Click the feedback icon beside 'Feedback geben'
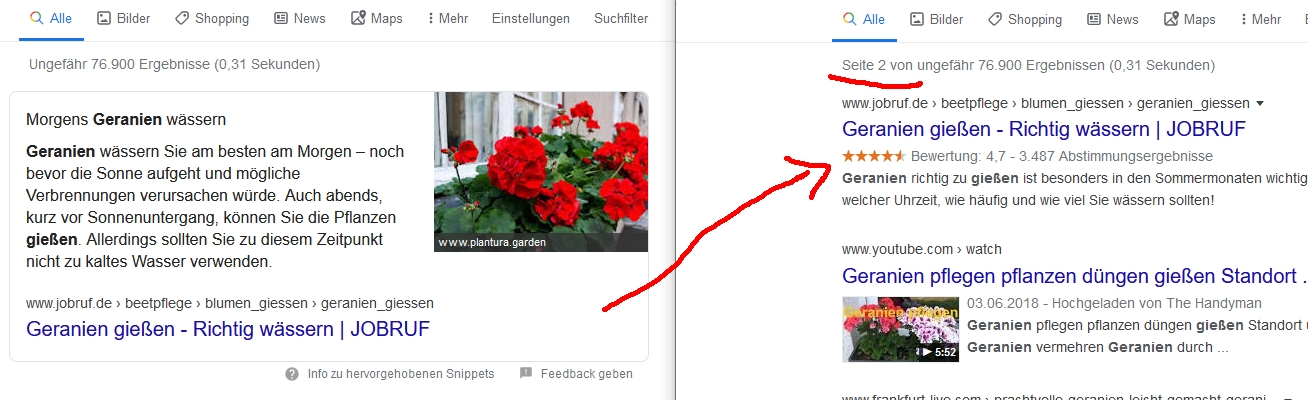 point(526,374)
